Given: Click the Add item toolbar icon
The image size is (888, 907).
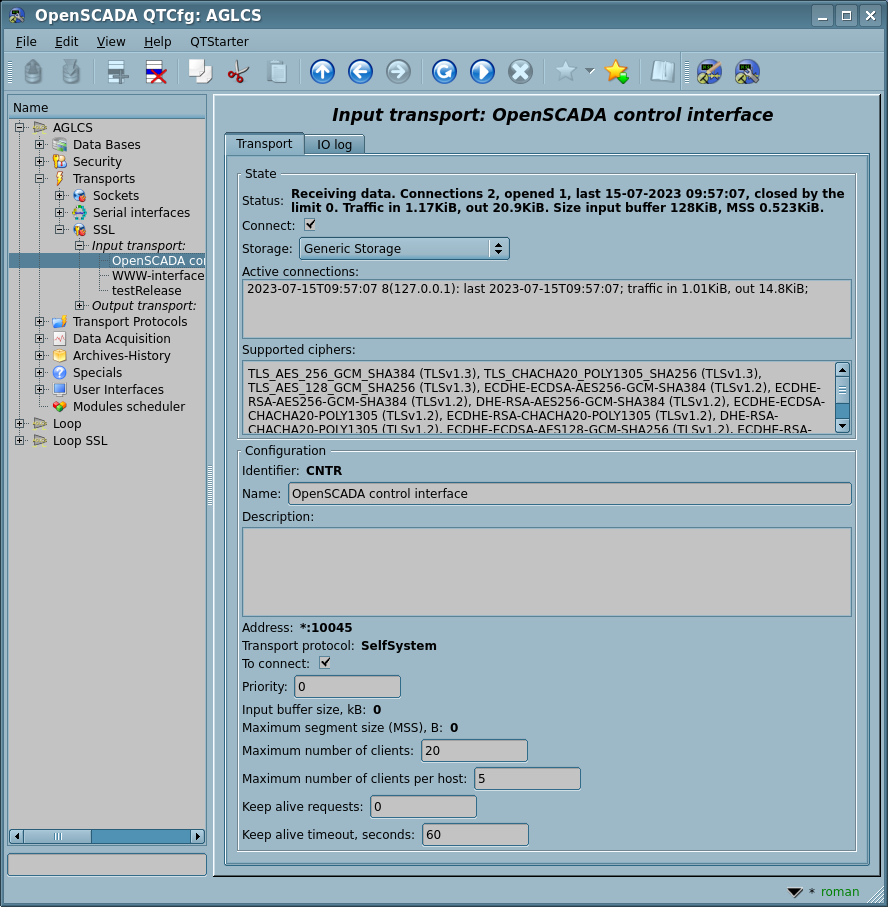Looking at the screenshot, I should [118, 72].
